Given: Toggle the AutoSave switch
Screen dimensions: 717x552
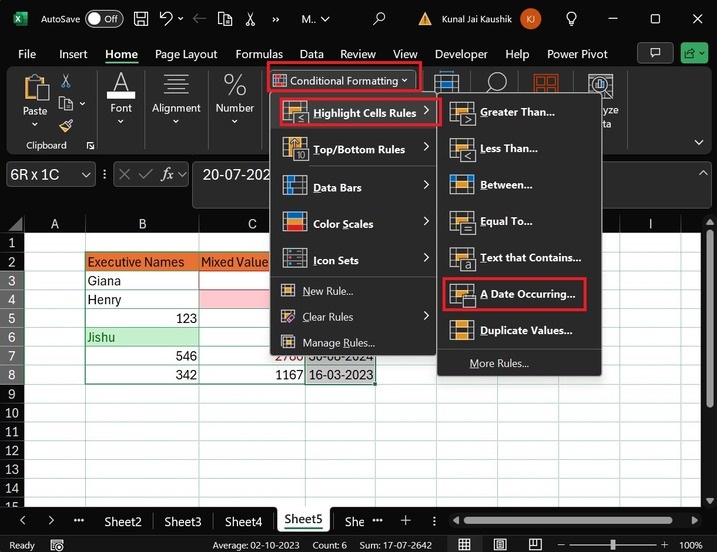Looking at the screenshot, I should pos(104,18).
